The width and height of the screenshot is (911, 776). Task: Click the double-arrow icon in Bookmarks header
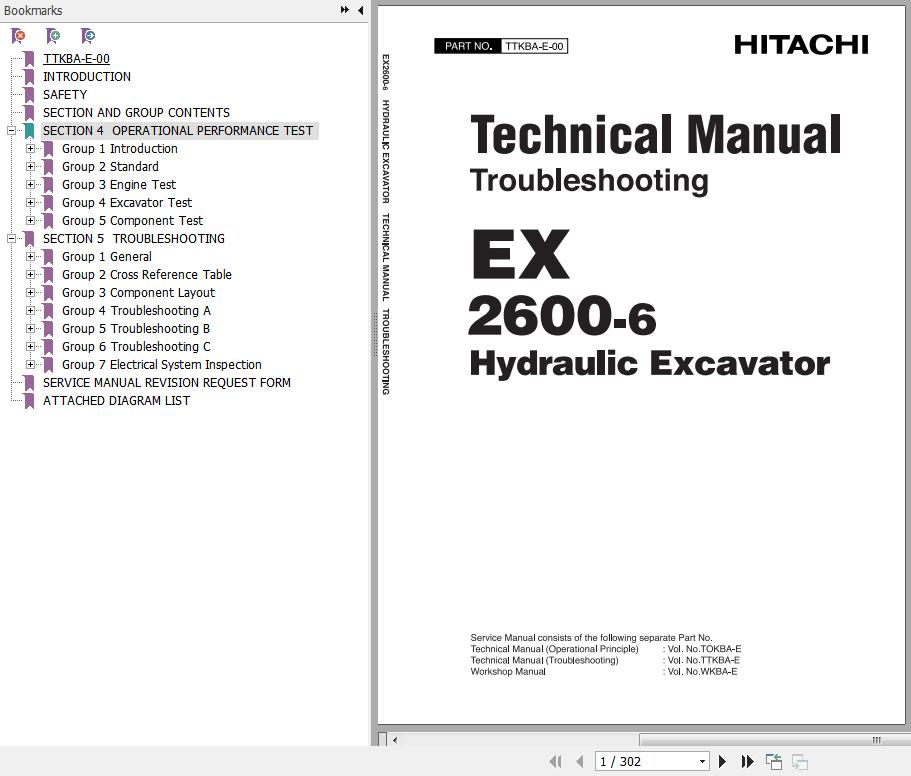tap(345, 10)
